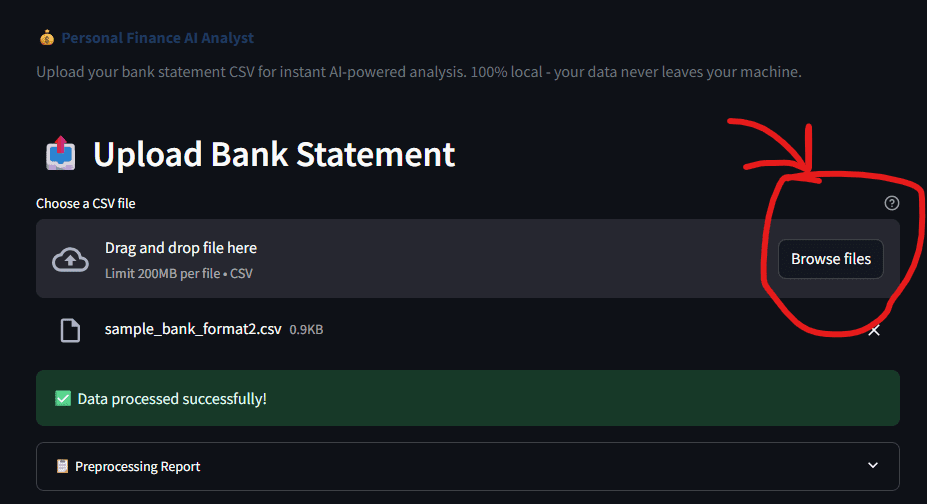Click the Upload Bank Statement heading
The height and width of the screenshot is (504, 927).
tap(274, 155)
